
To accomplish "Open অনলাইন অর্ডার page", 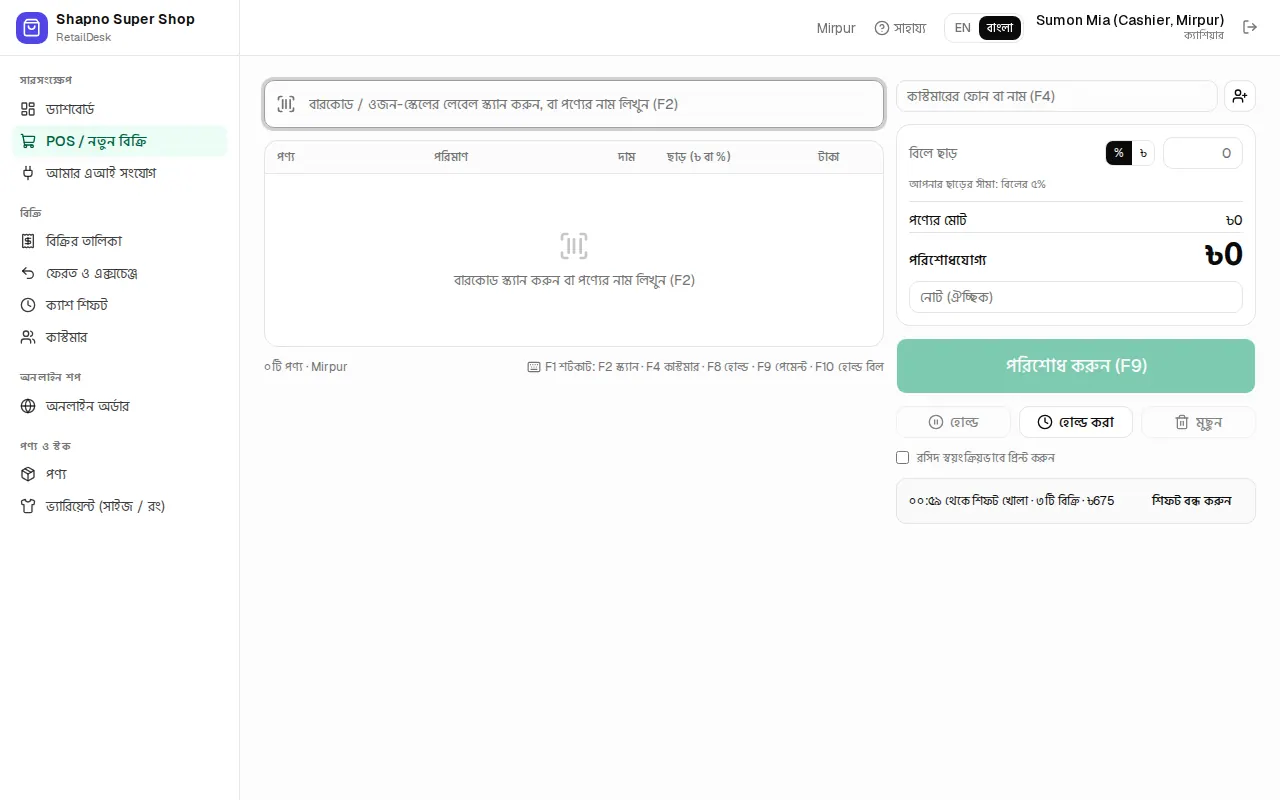I will click(120, 406).
